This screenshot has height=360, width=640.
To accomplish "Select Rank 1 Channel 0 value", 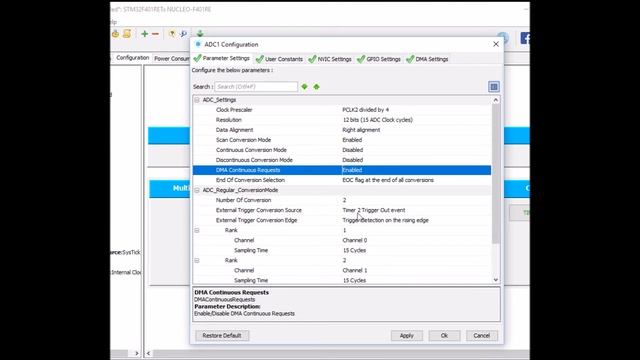I will pos(354,240).
